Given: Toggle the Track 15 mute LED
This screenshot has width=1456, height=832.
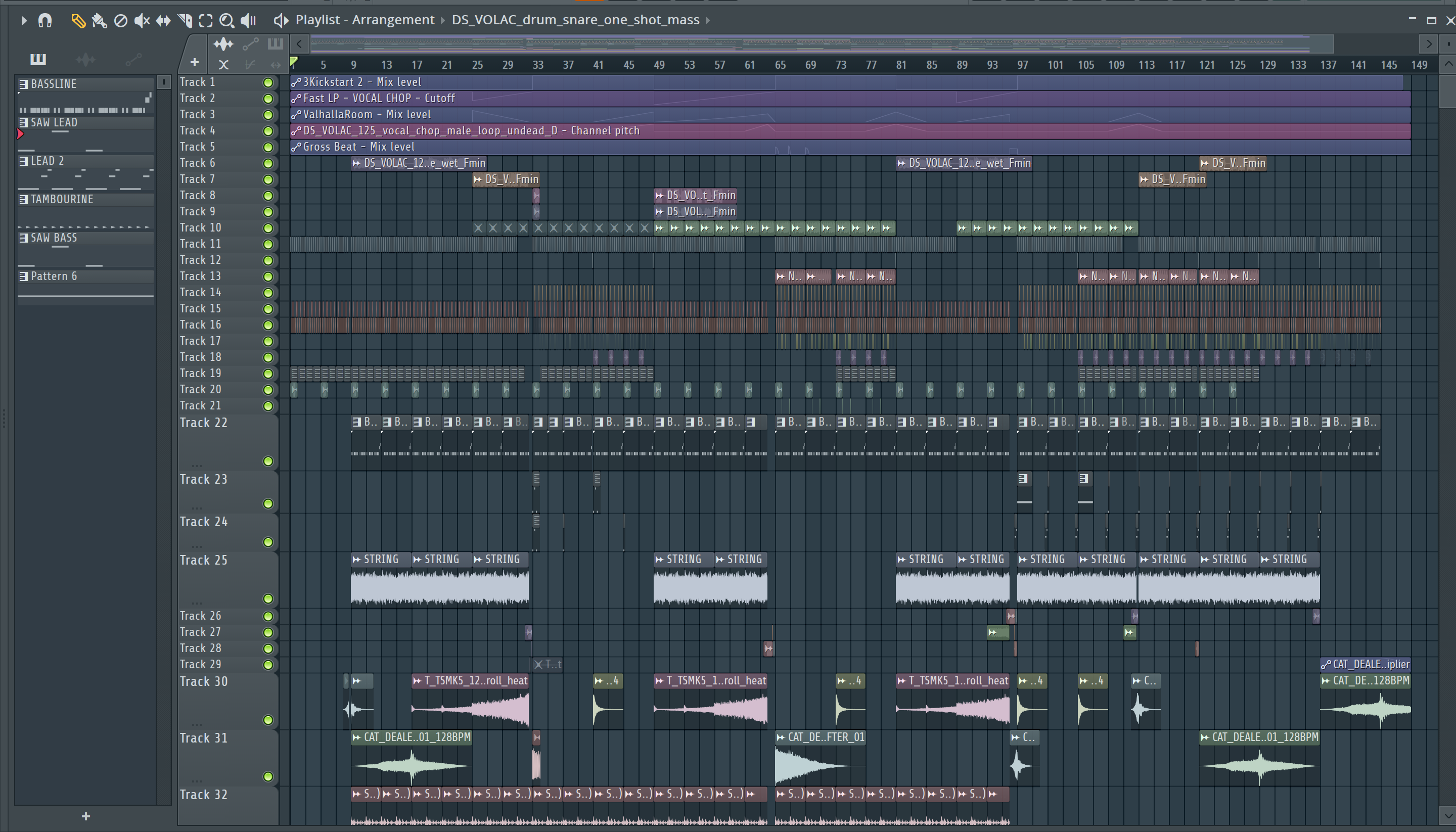Looking at the screenshot, I should (x=268, y=309).
